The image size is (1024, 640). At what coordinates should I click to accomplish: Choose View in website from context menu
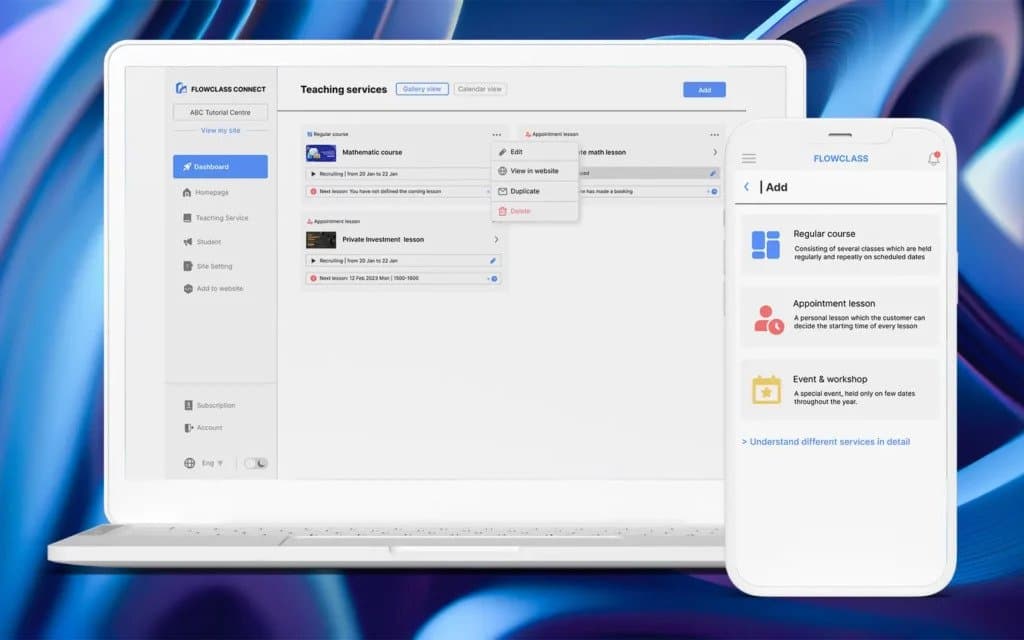tap(534, 171)
